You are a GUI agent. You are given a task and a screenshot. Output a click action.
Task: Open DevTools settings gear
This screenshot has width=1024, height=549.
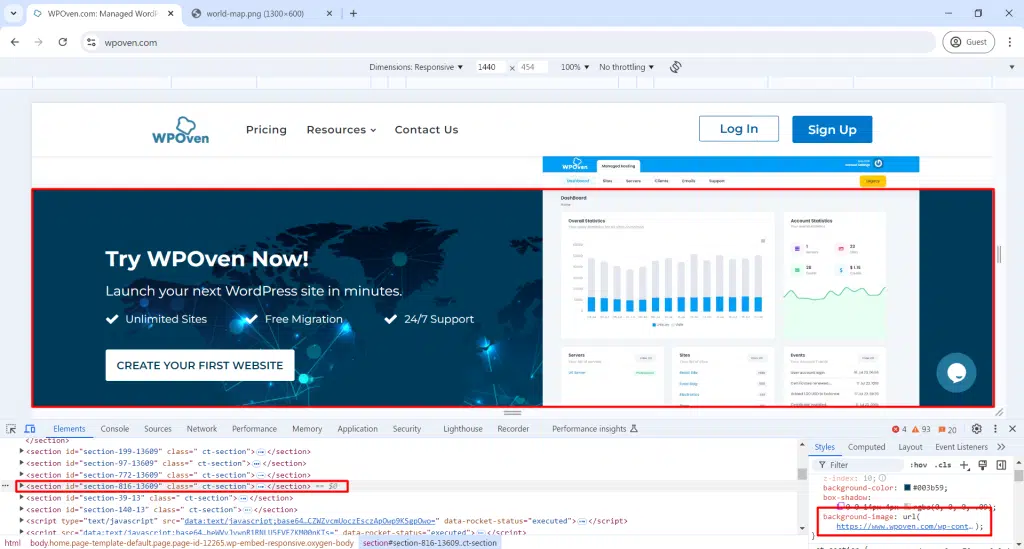977,429
